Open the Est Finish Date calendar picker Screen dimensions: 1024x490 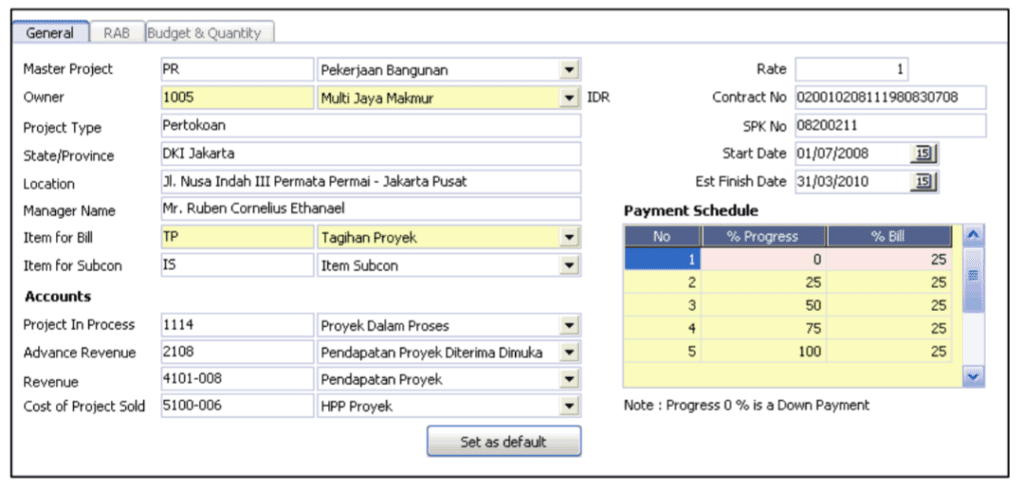923,182
